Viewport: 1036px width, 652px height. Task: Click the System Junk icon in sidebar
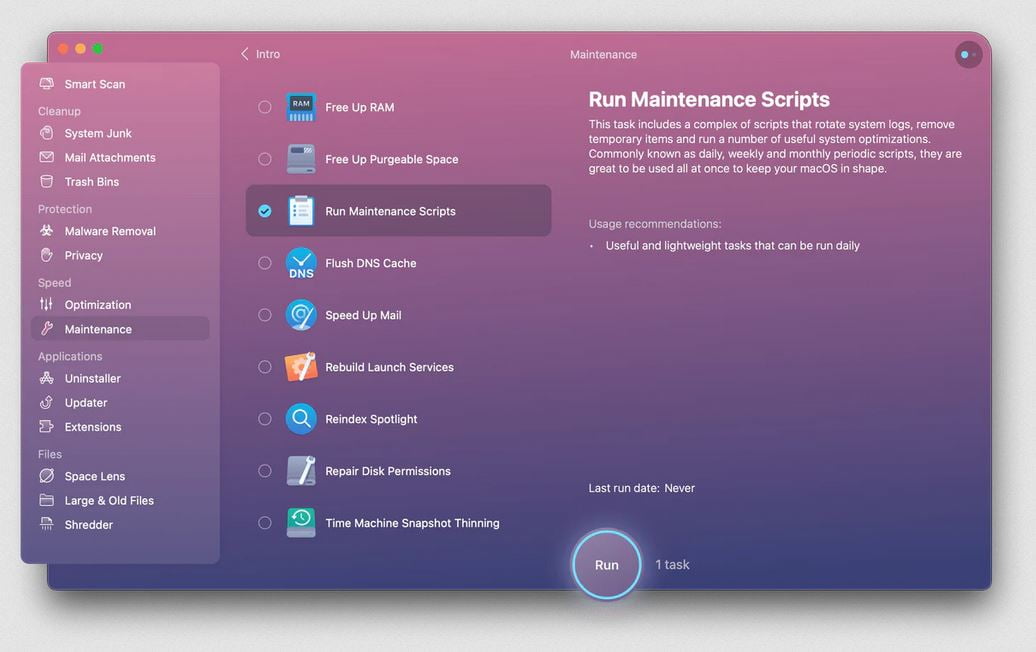point(46,133)
